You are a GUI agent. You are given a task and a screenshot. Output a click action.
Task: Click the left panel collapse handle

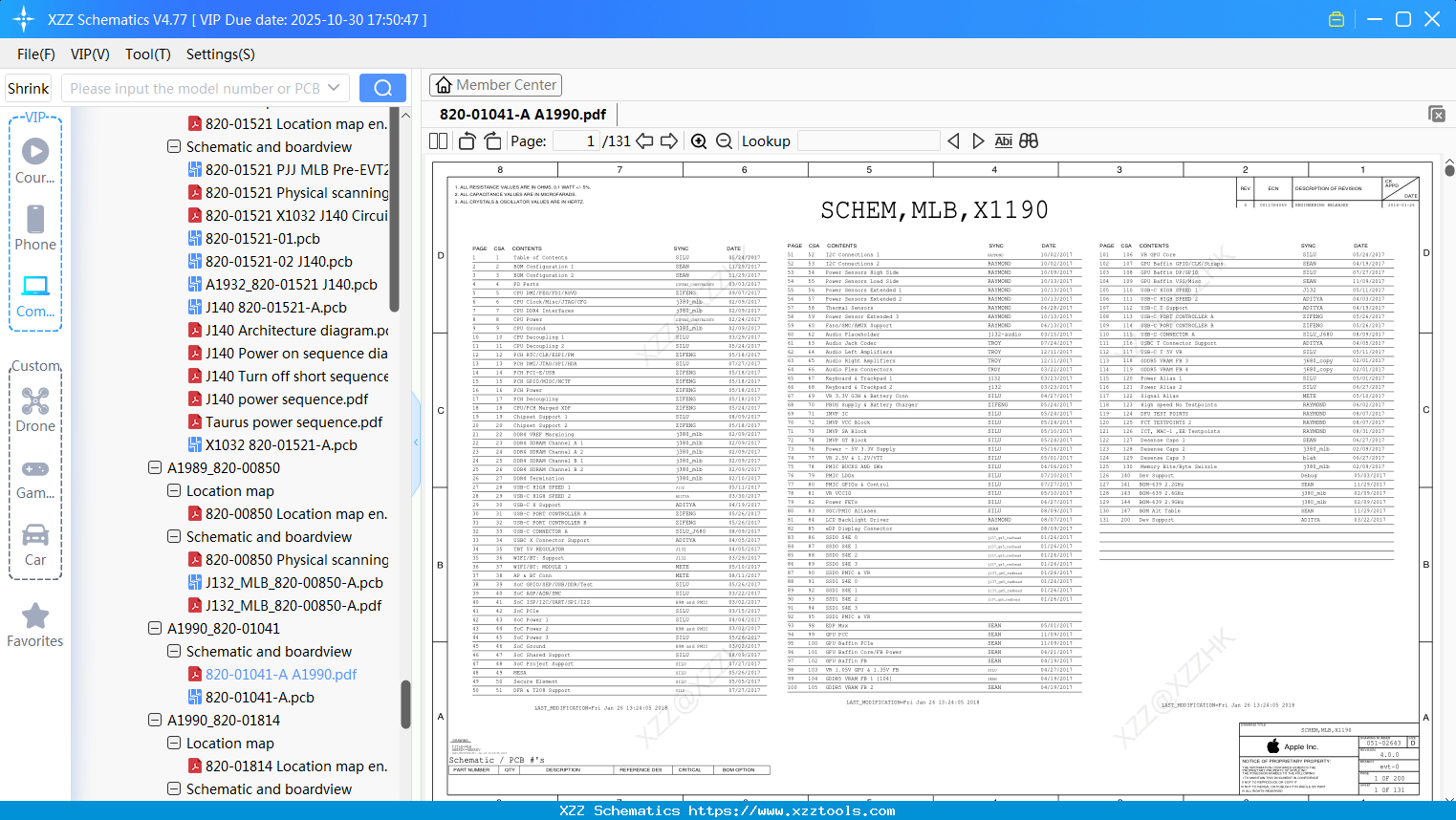click(416, 442)
